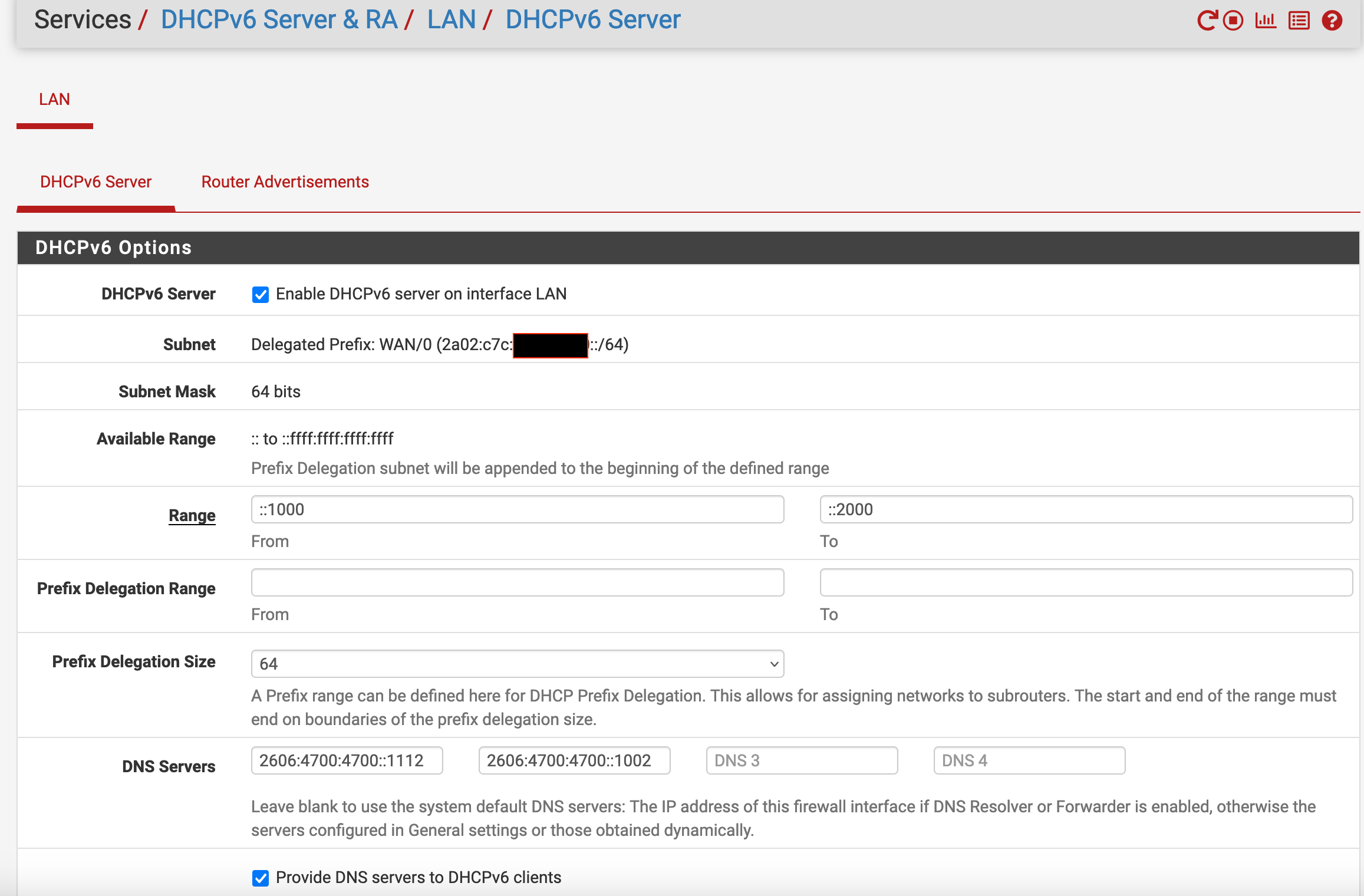1364x896 pixels.
Task: Select the available range text ::ffff:ffff:ffff:ffff
Action: tap(338, 439)
